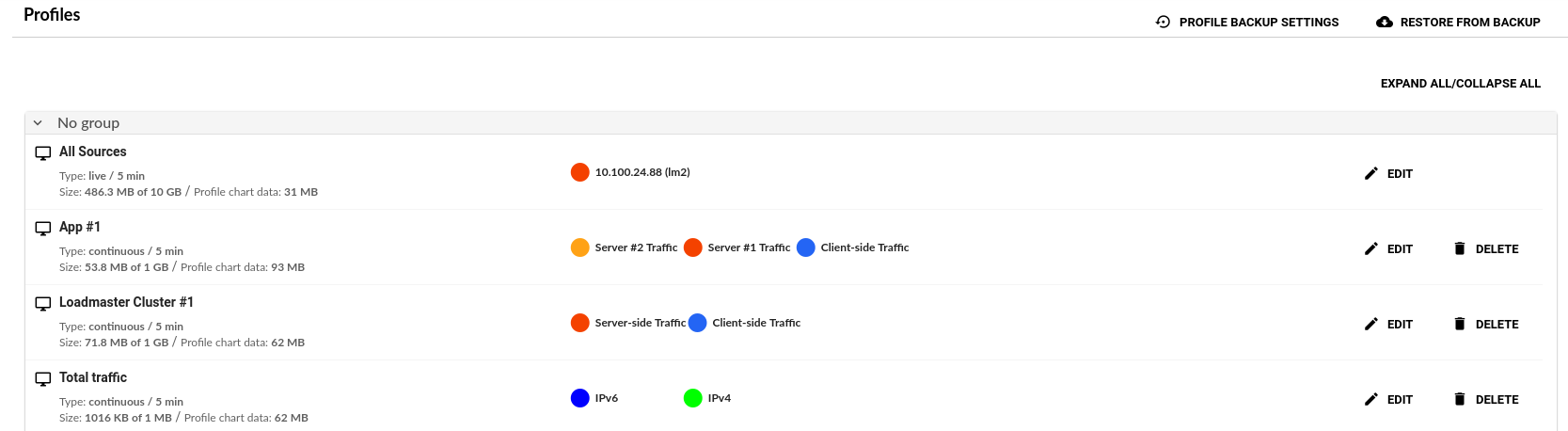Click the pencil icon for All Sources

(x=1370, y=173)
